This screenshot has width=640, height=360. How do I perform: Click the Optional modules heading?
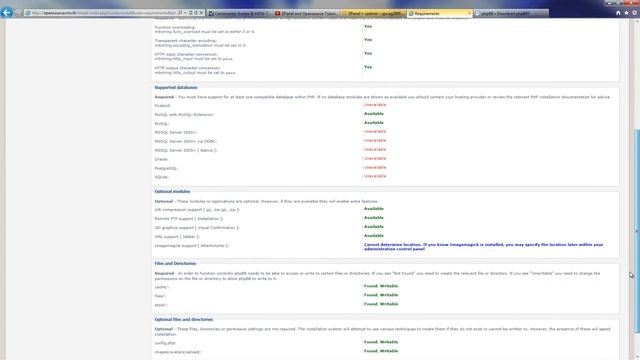[172, 191]
